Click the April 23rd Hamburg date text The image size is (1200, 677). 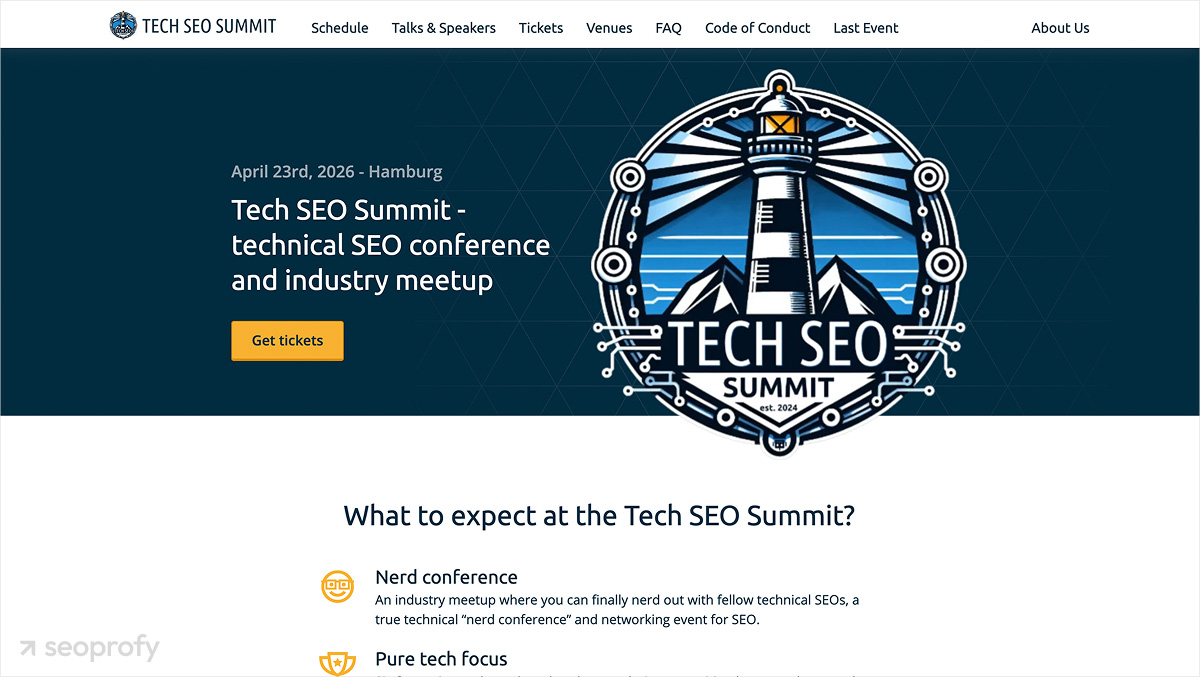(x=336, y=171)
